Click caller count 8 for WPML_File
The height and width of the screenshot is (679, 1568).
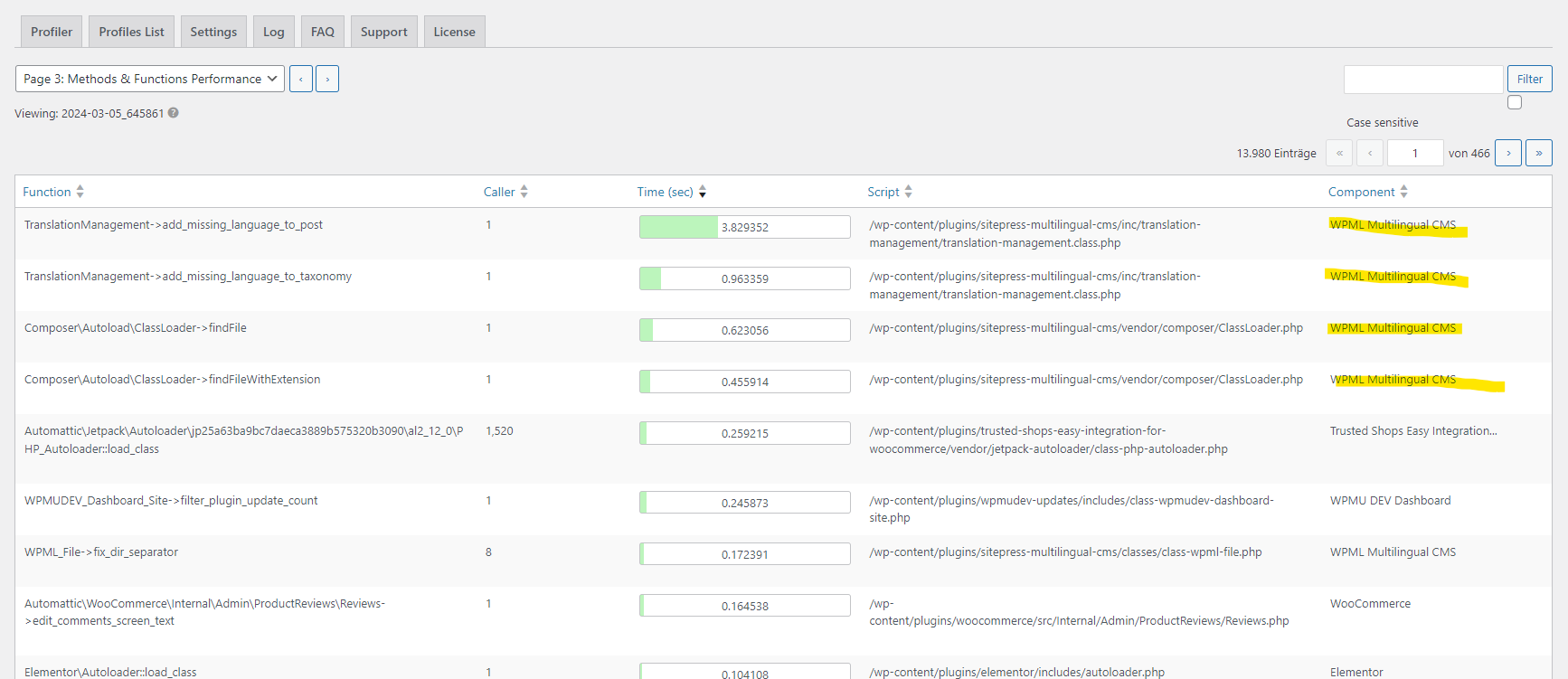[x=488, y=552]
